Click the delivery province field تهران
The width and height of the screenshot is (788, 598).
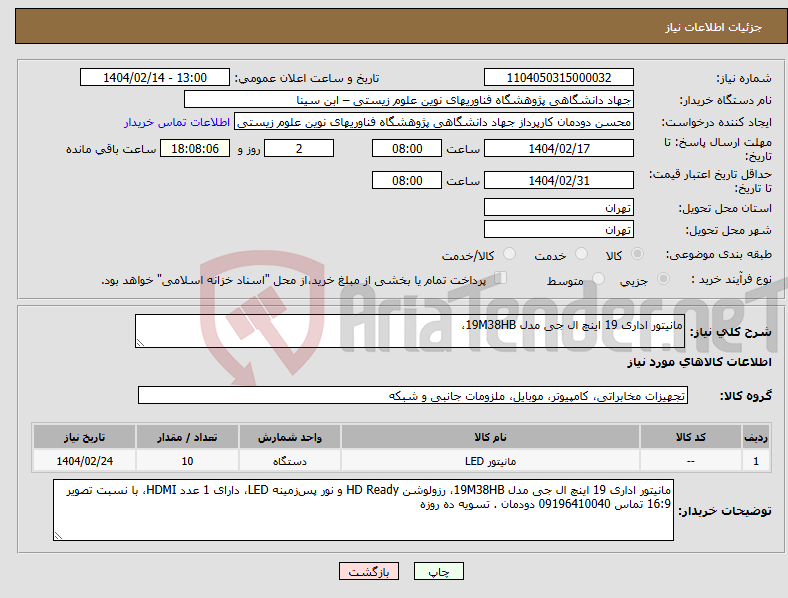(558, 207)
